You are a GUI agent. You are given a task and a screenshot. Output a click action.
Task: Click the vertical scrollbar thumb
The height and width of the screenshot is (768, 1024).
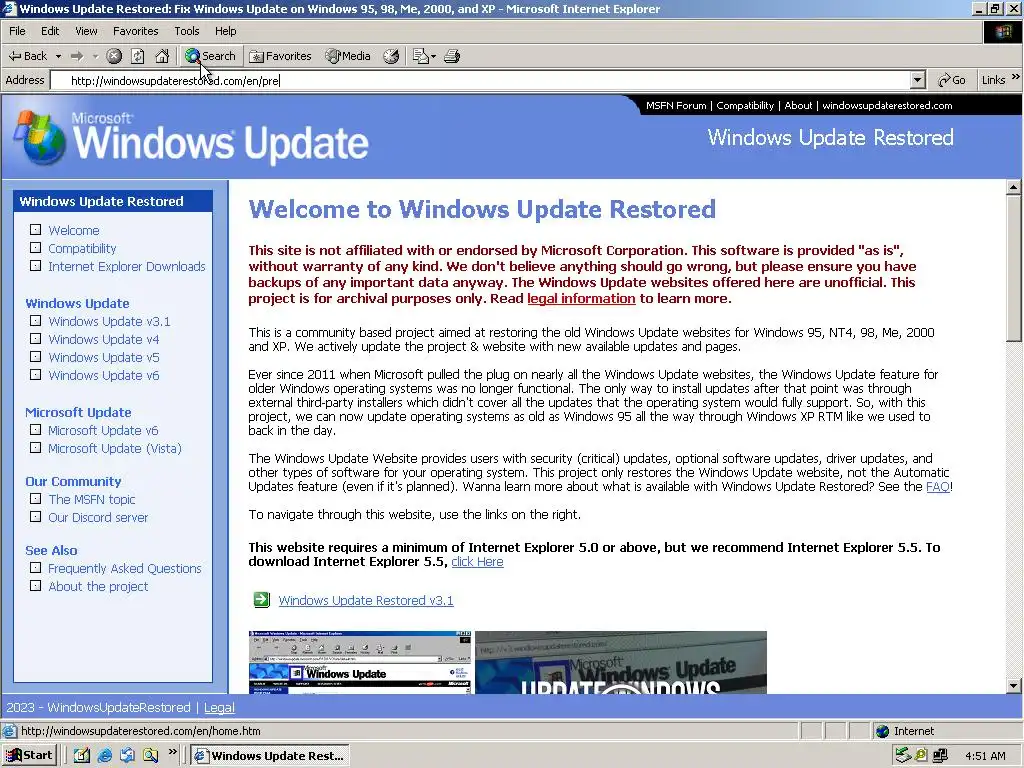pos(1013,268)
